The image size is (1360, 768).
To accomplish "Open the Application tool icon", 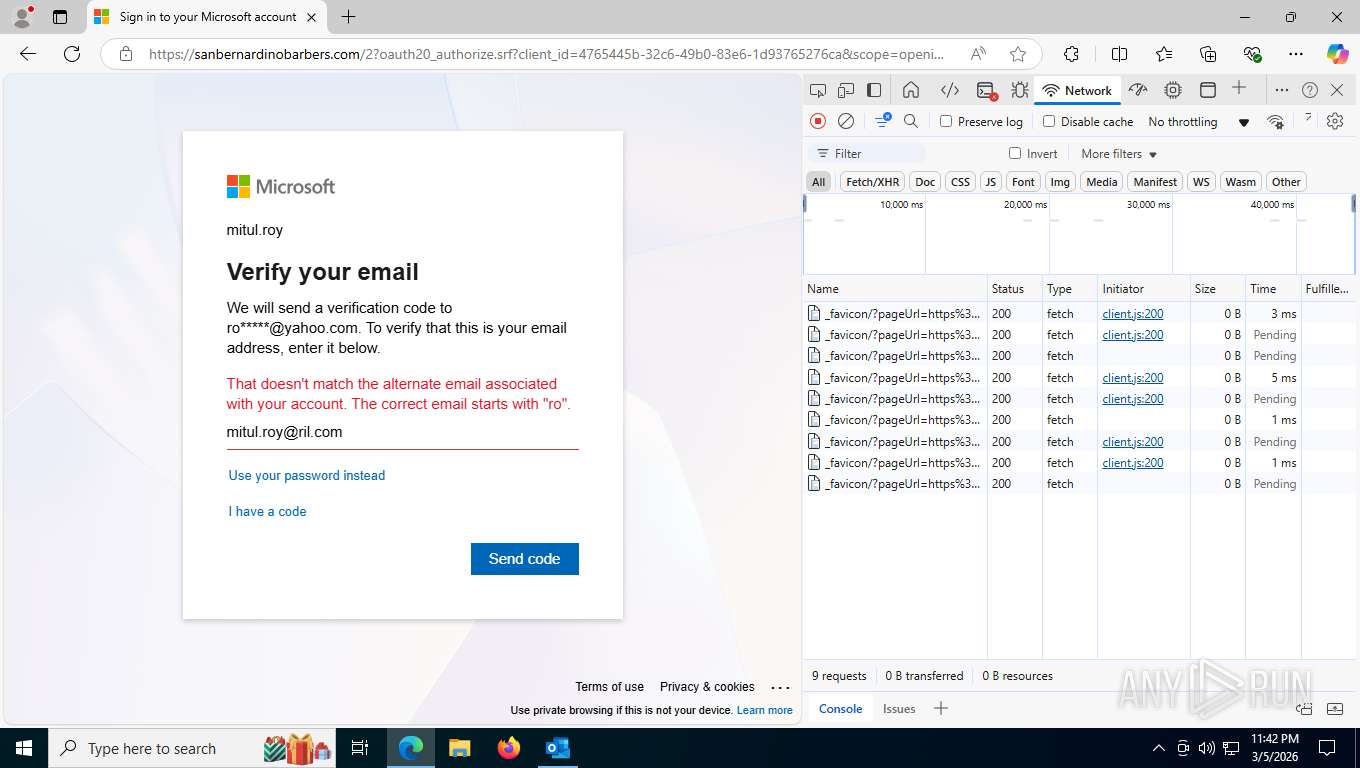I will [x=1208, y=90].
